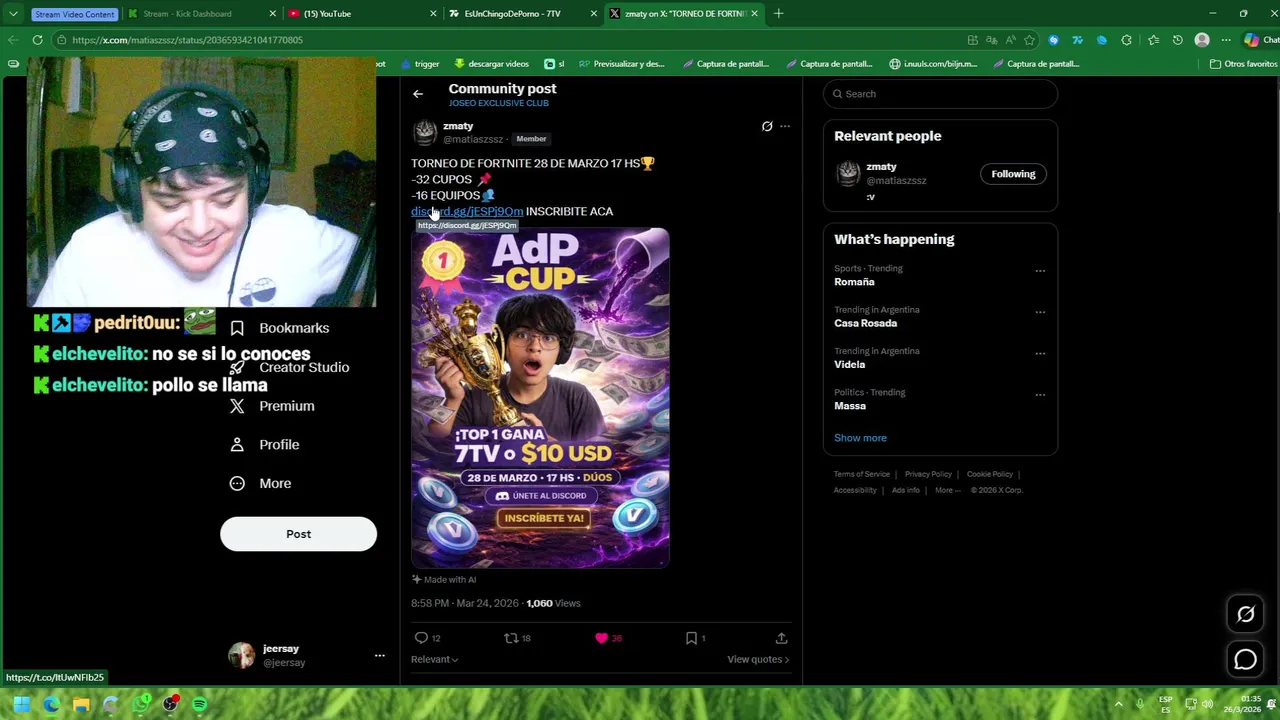Open the discord.gg invite link in post
The width and height of the screenshot is (1280, 720).
tap(467, 211)
